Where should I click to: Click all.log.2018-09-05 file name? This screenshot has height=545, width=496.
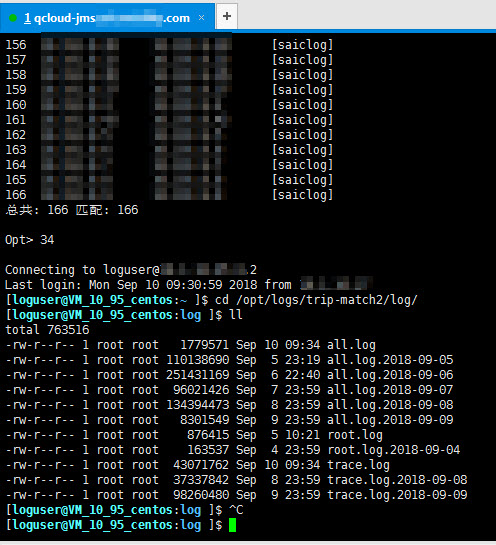click(390, 360)
